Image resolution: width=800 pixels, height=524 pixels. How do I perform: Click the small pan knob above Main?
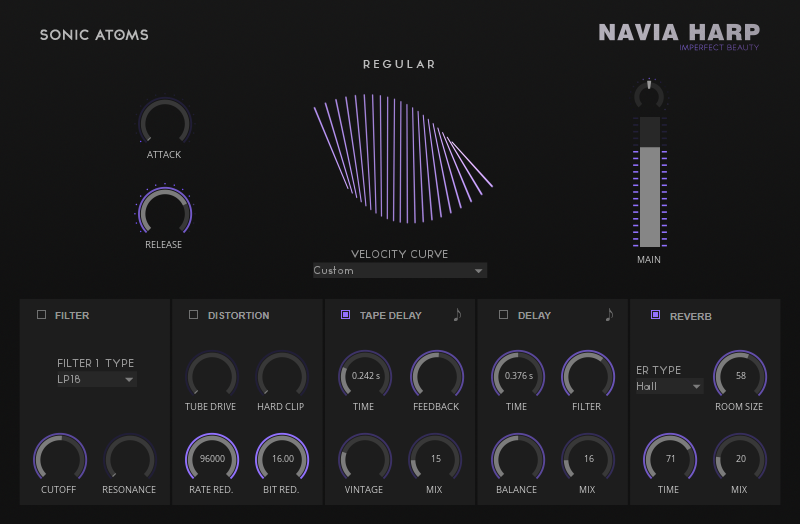pos(649,94)
